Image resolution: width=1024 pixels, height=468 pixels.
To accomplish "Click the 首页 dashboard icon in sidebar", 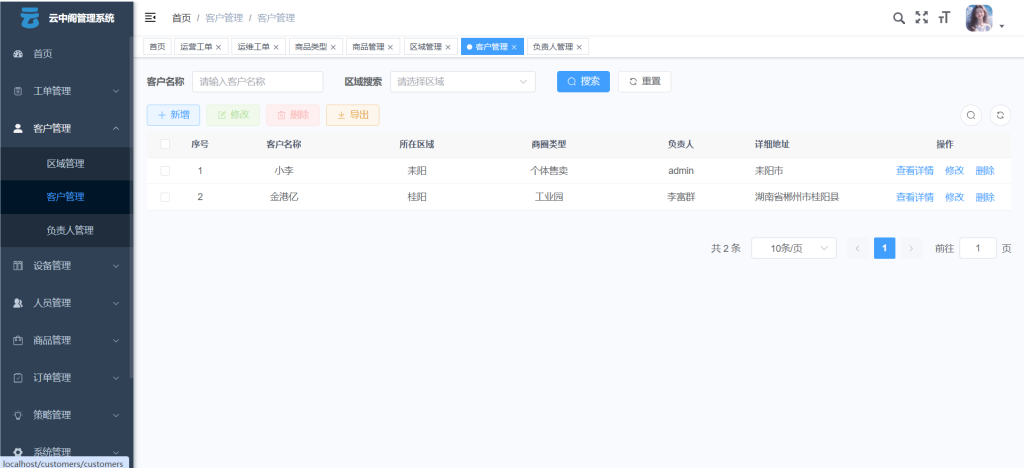I will pyautogui.click(x=18, y=54).
